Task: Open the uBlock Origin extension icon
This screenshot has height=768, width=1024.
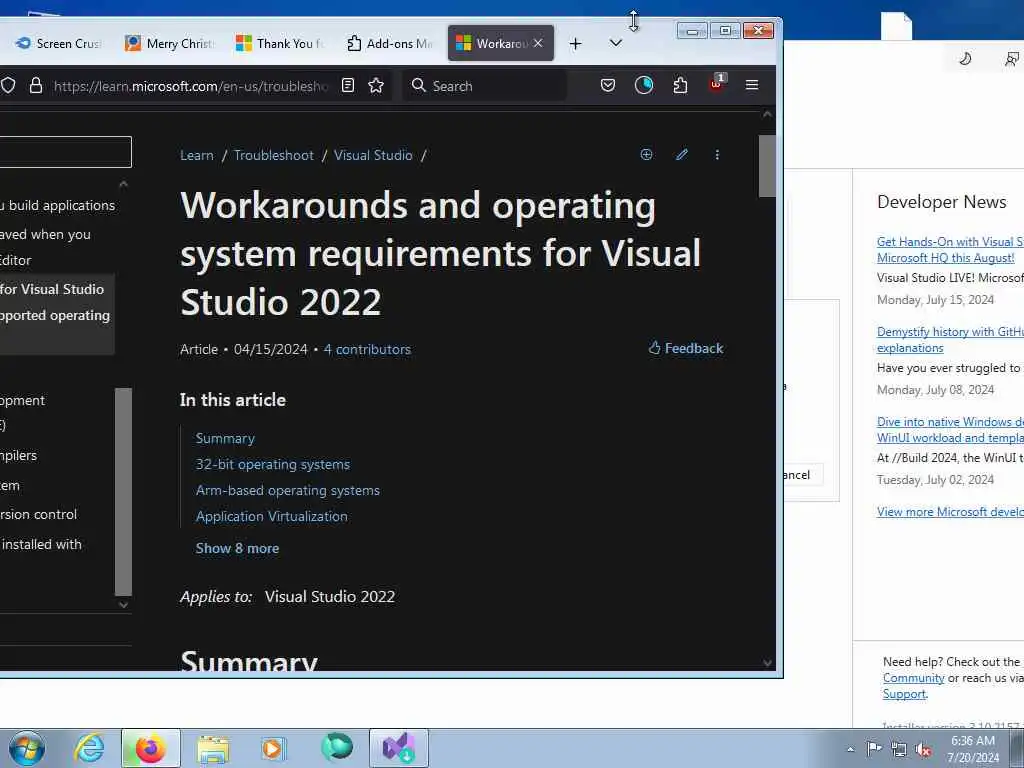Action: pos(716,84)
